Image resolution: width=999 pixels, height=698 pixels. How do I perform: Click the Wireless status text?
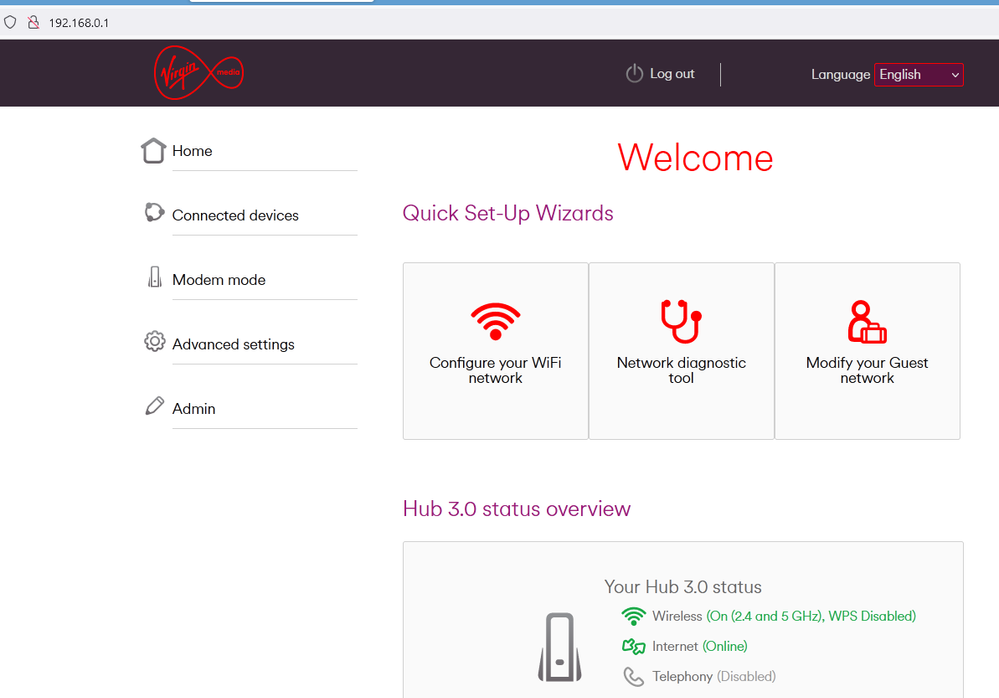(x=784, y=616)
